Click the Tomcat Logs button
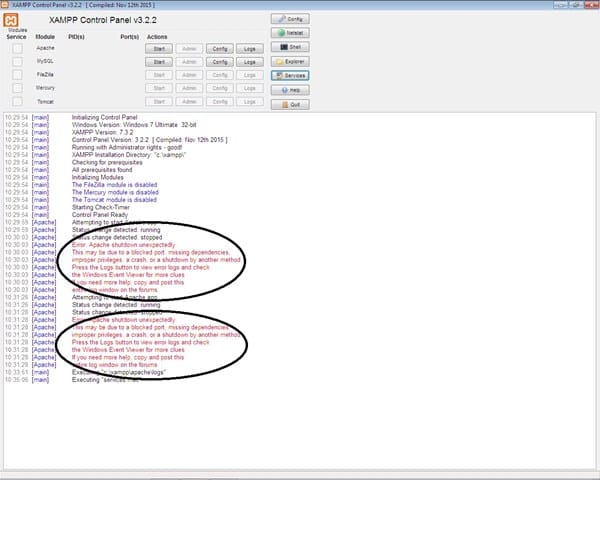The image size is (600, 551). 250,102
